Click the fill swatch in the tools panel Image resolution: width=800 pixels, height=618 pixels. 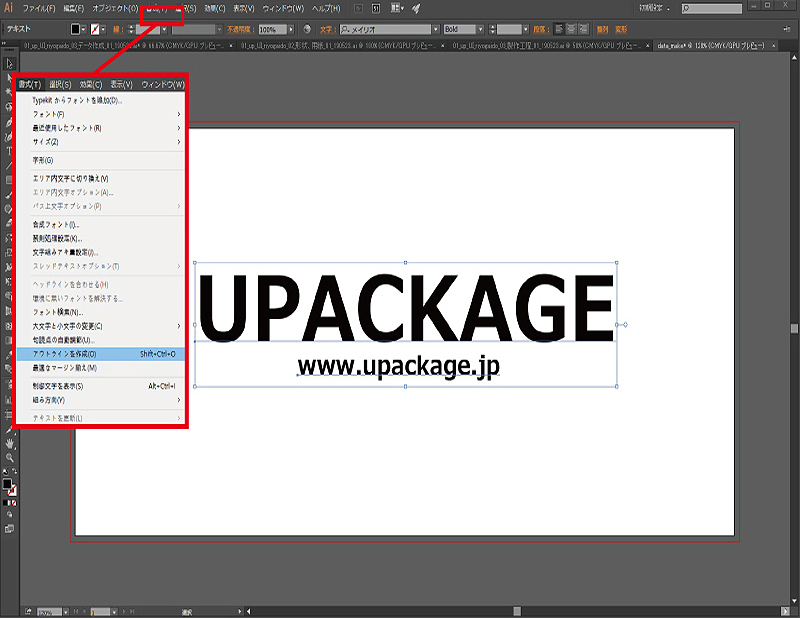pos(7,484)
